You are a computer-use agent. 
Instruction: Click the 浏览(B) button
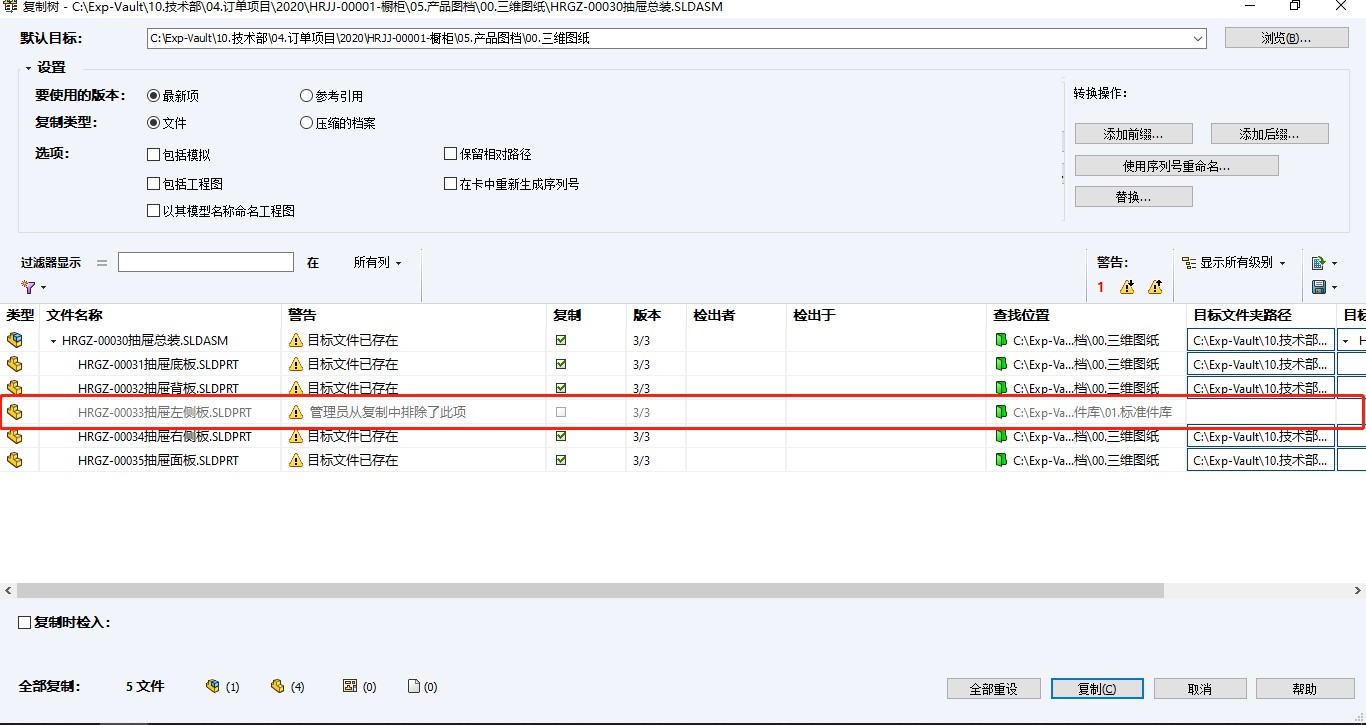[x=1287, y=38]
